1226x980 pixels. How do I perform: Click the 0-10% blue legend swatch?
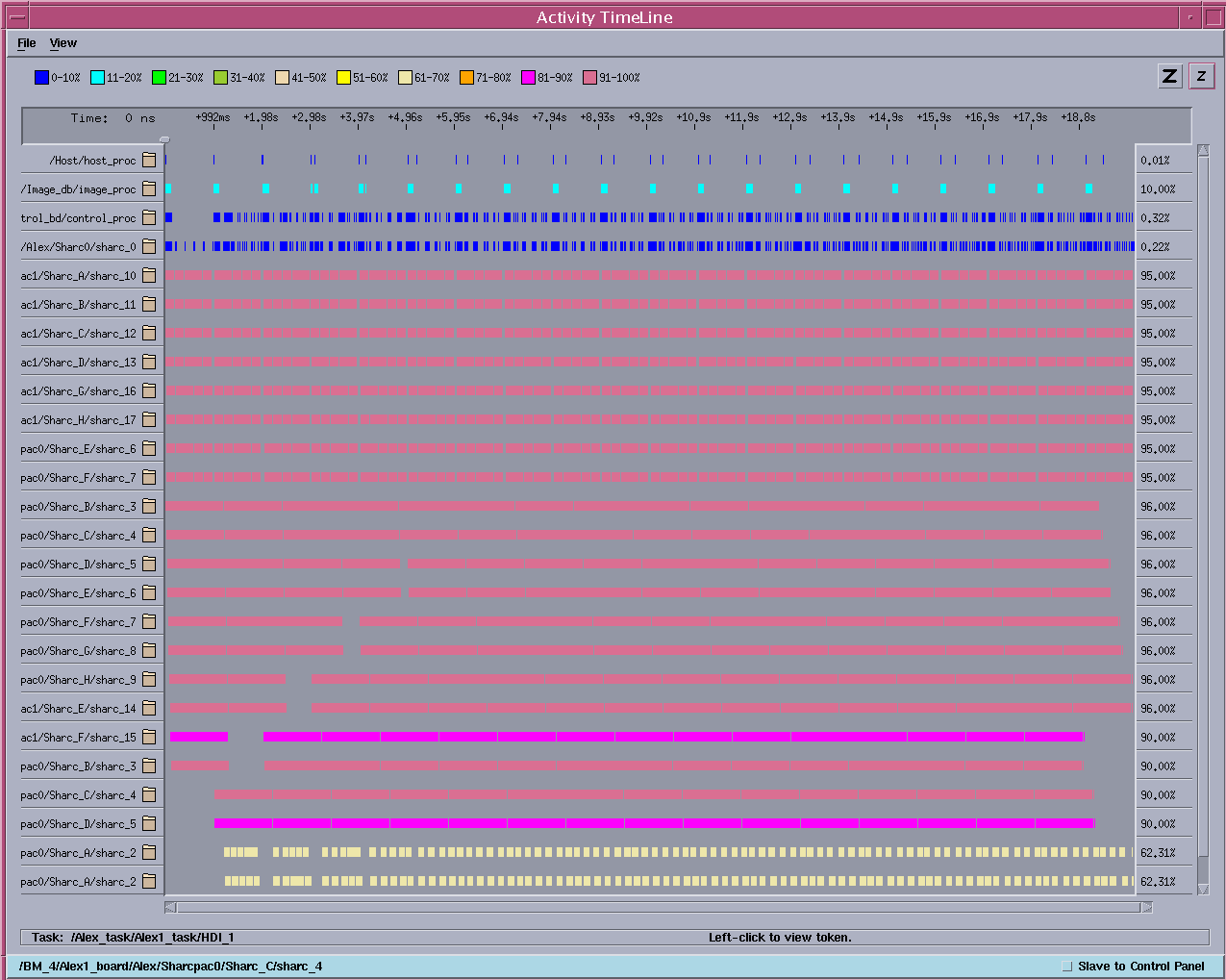[x=41, y=78]
